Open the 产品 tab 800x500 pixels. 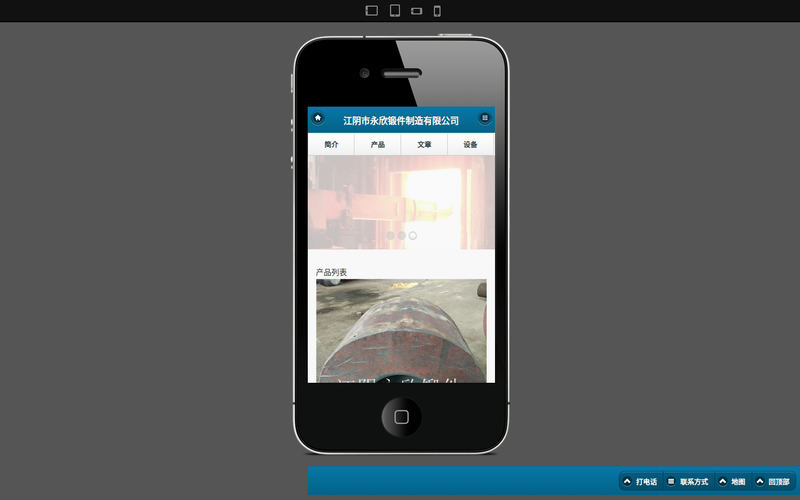[x=378, y=144]
